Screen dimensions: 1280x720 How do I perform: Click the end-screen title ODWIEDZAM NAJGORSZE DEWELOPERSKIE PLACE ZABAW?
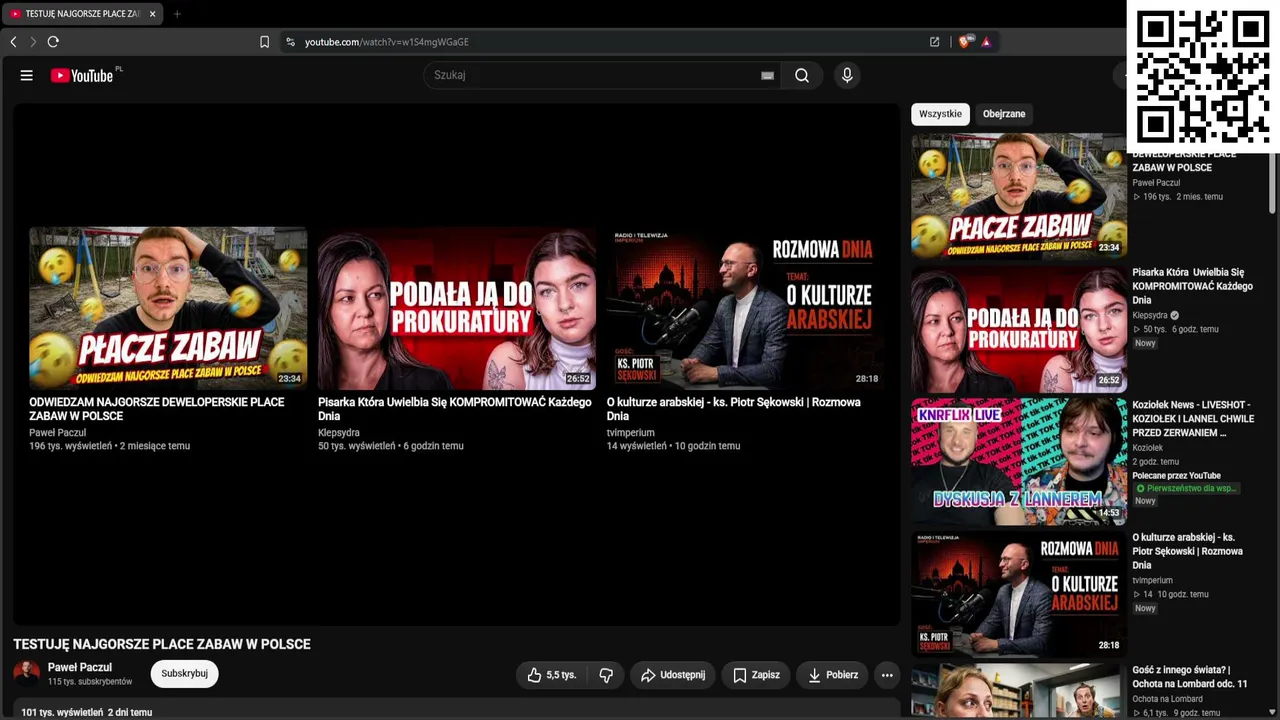point(157,409)
